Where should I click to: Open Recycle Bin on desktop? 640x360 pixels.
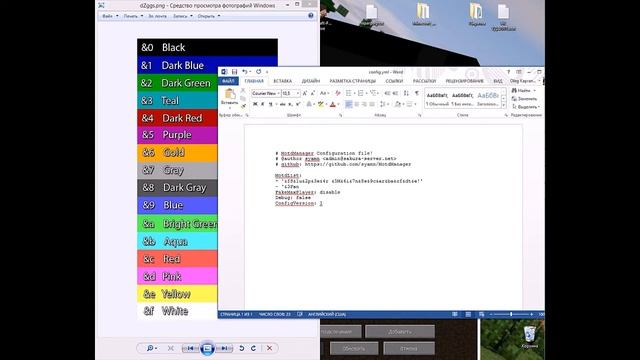[x=530, y=337]
